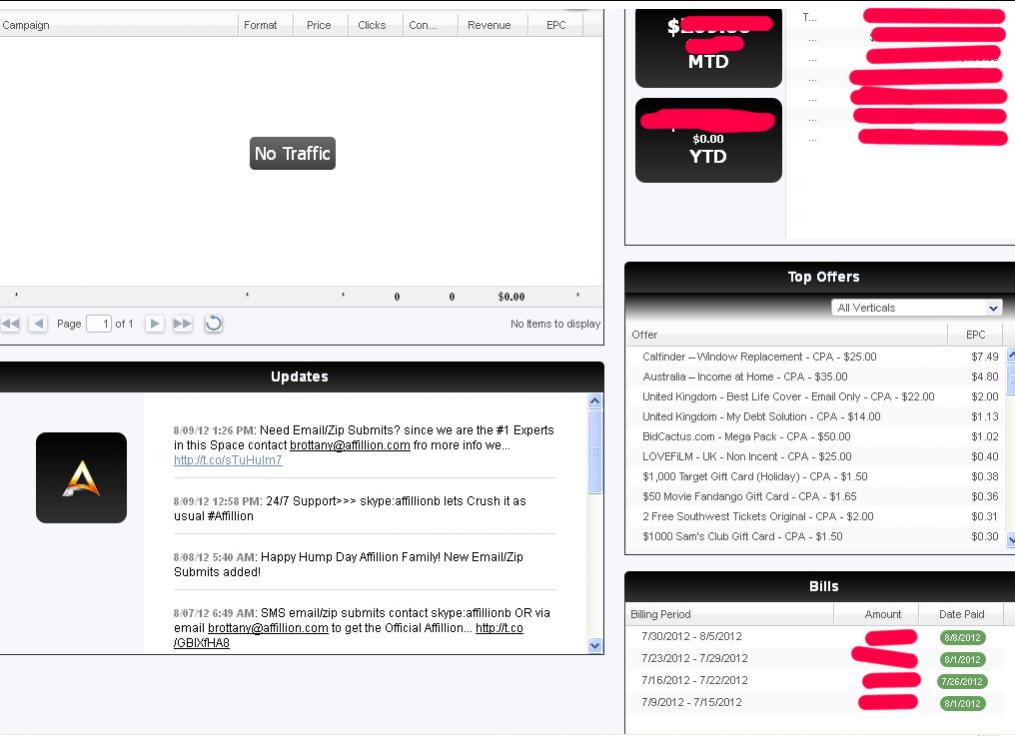Sort Bills by Date Paid header
The height and width of the screenshot is (736, 1015).
pyautogui.click(x=961, y=614)
